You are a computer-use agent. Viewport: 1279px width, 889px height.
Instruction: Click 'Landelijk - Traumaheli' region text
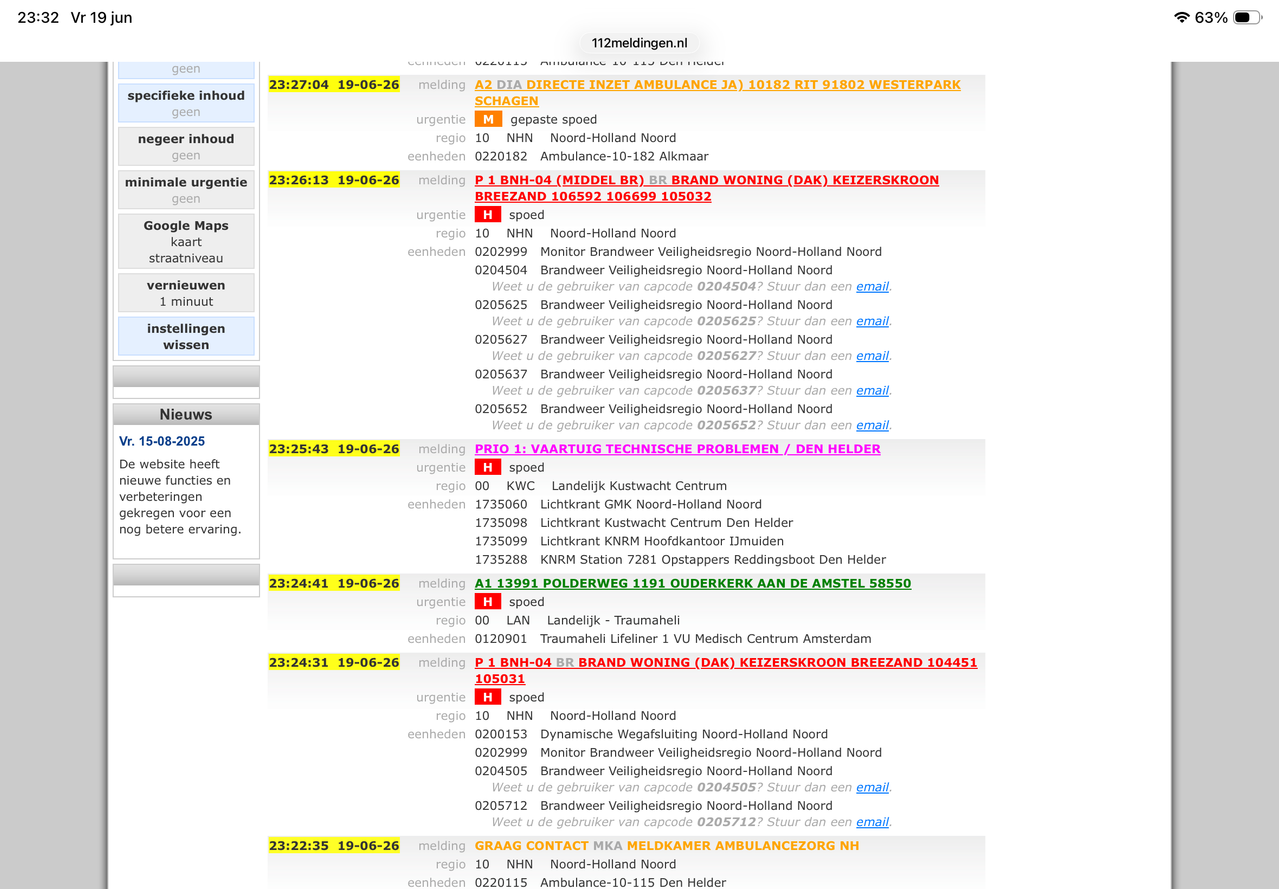click(613, 620)
